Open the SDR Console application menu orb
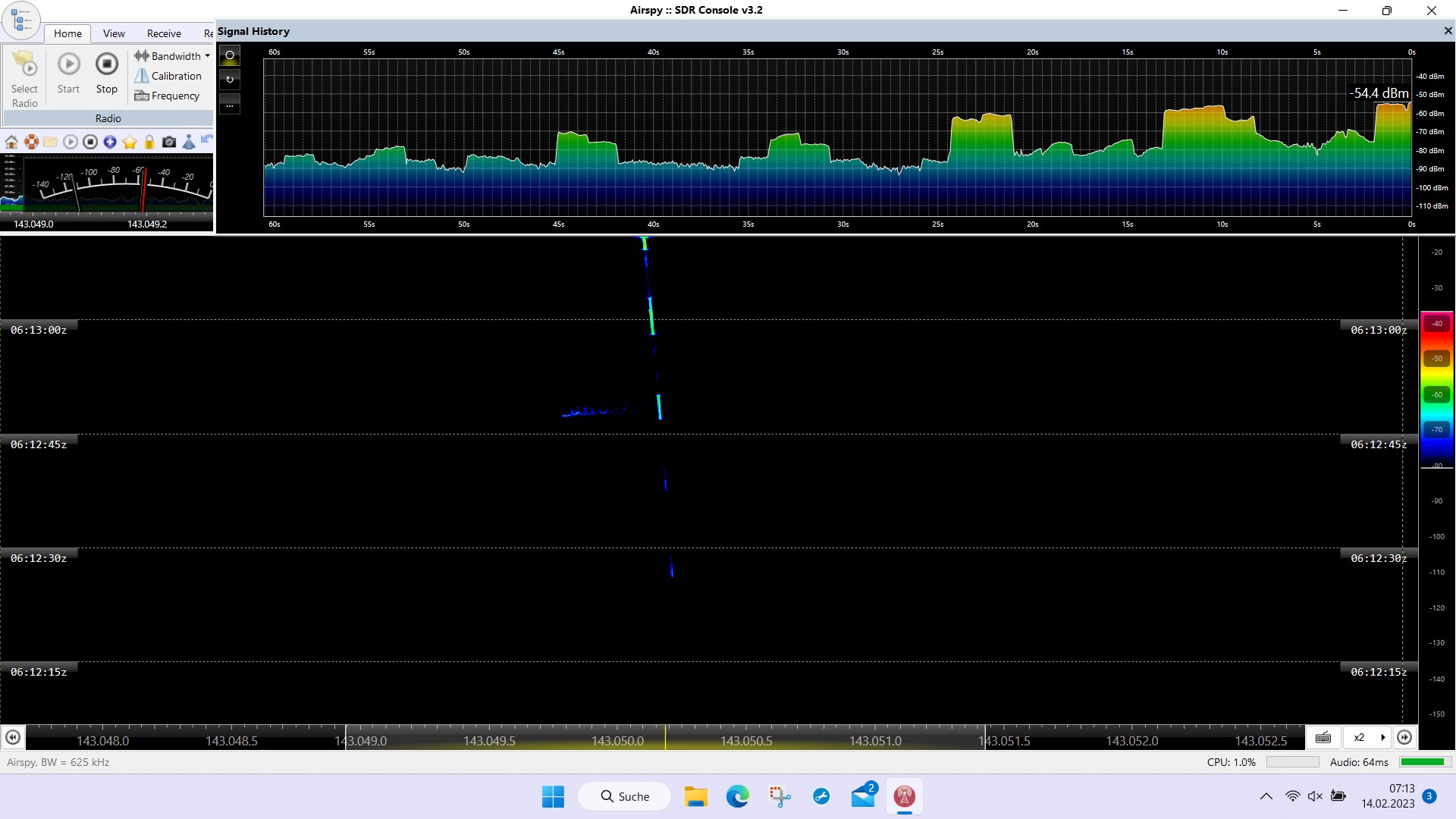This screenshot has width=1456, height=819. pos(21,20)
